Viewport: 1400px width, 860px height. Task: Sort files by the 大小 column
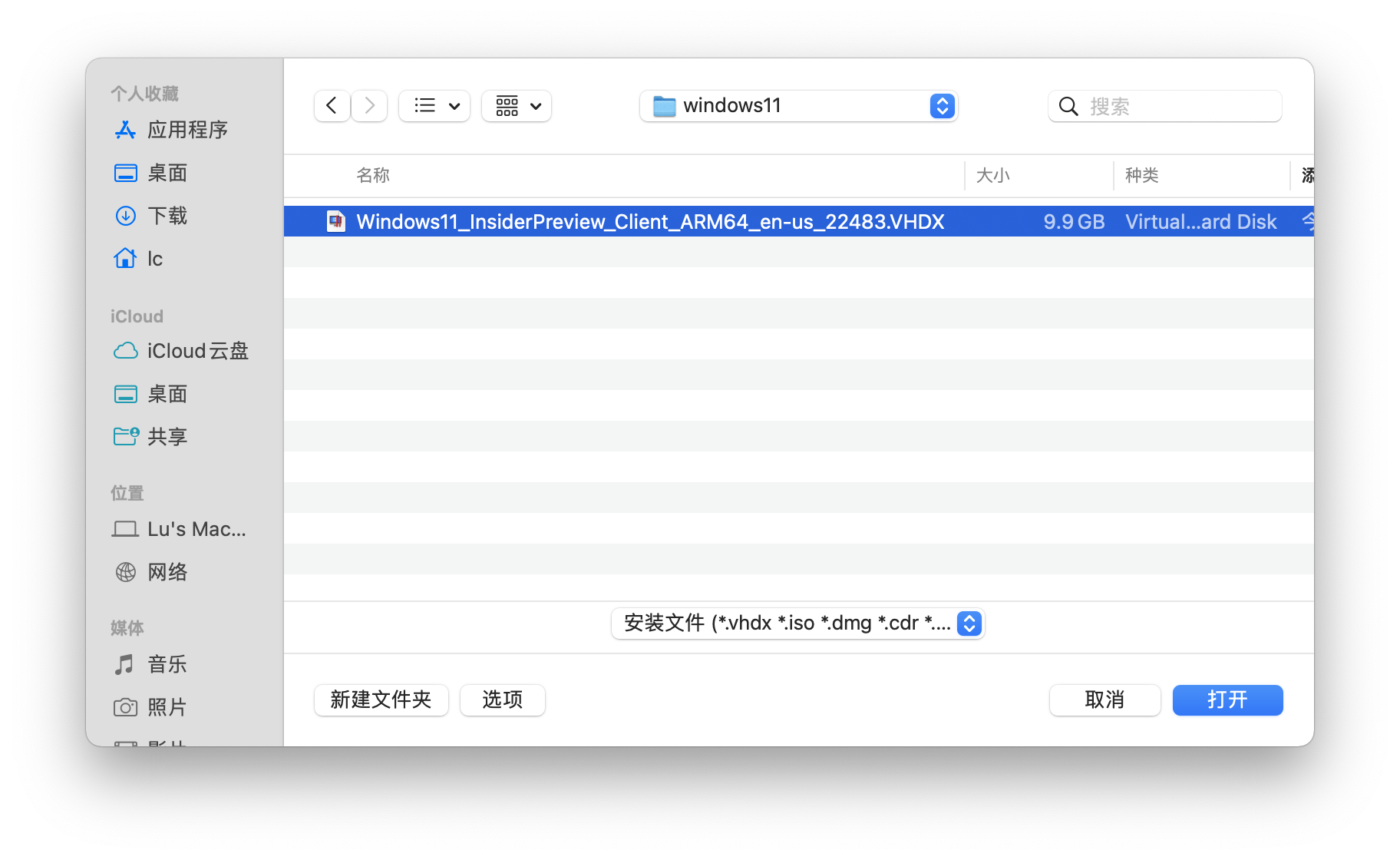click(994, 176)
